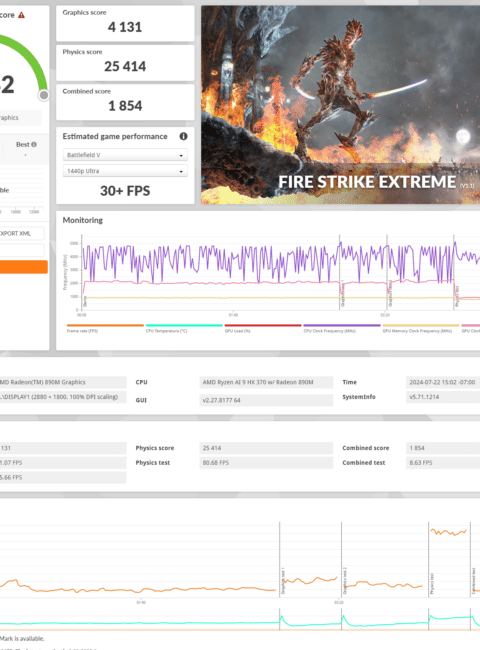Image resolution: width=480 pixels, height=650 pixels.
Task: Click the Physics score card value 25 414
Action: 125,66
